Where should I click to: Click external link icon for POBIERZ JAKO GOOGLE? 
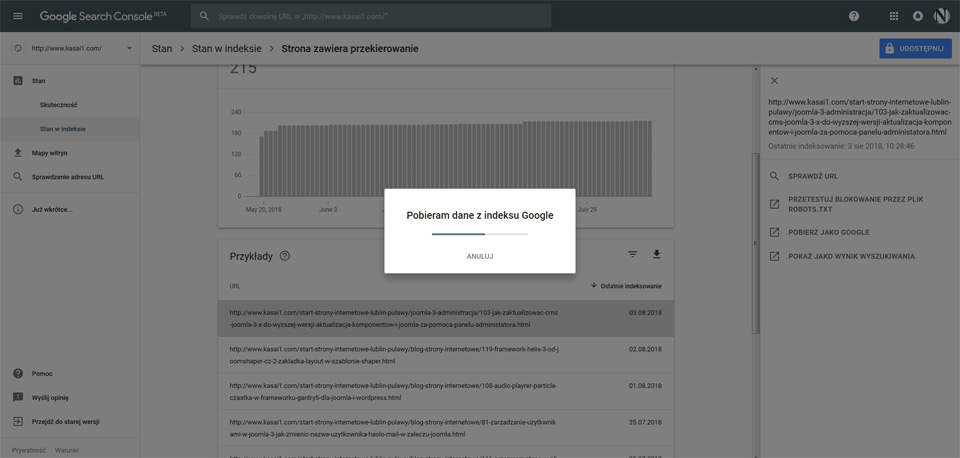click(x=774, y=233)
